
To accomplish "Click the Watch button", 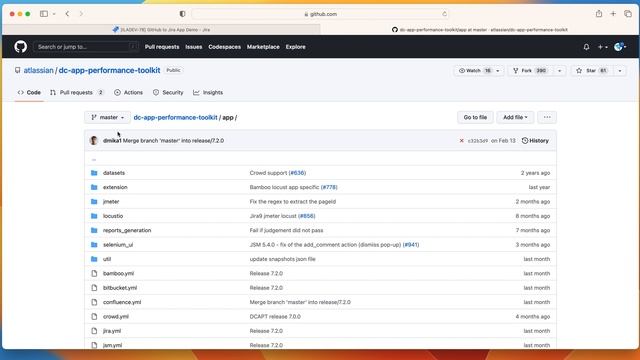I will (474, 71).
